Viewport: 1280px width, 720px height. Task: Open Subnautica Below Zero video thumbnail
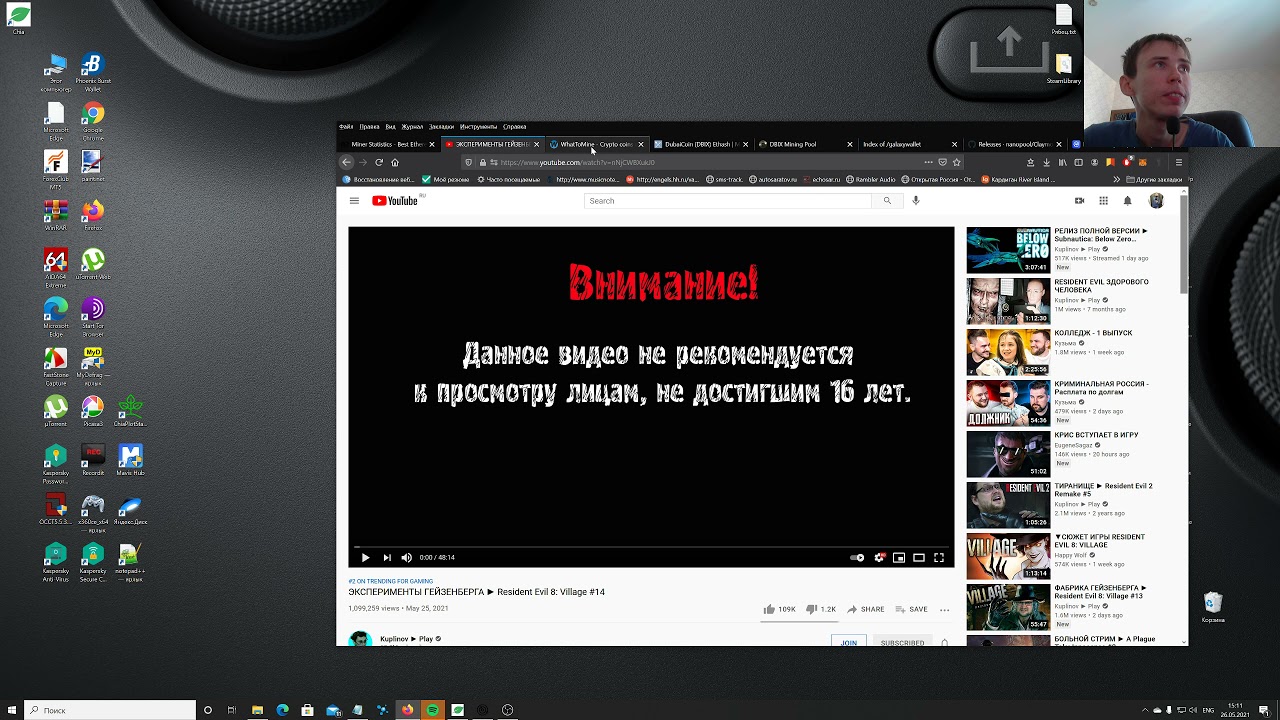1008,250
